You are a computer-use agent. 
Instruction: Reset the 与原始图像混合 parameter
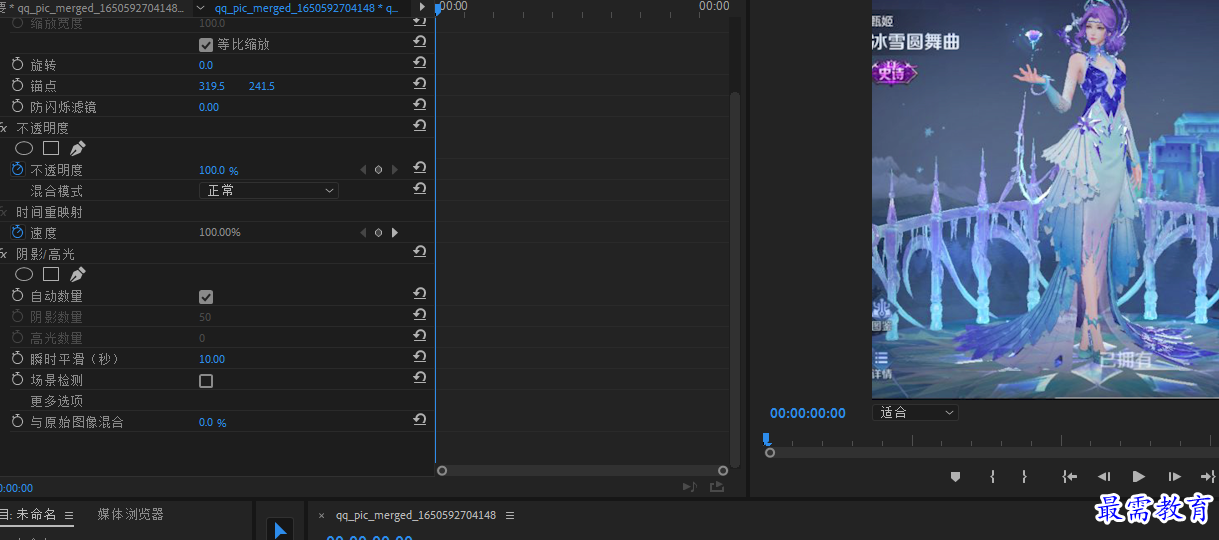(420, 420)
